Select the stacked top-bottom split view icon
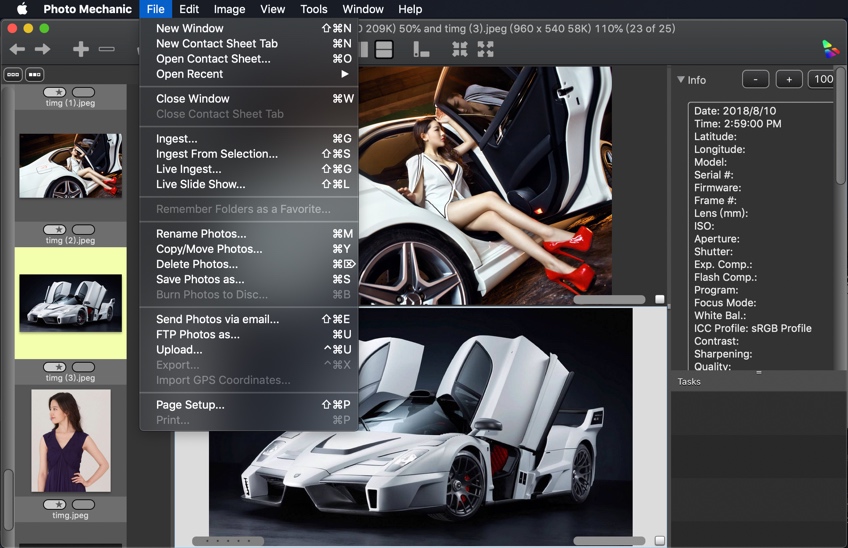 tap(384, 49)
